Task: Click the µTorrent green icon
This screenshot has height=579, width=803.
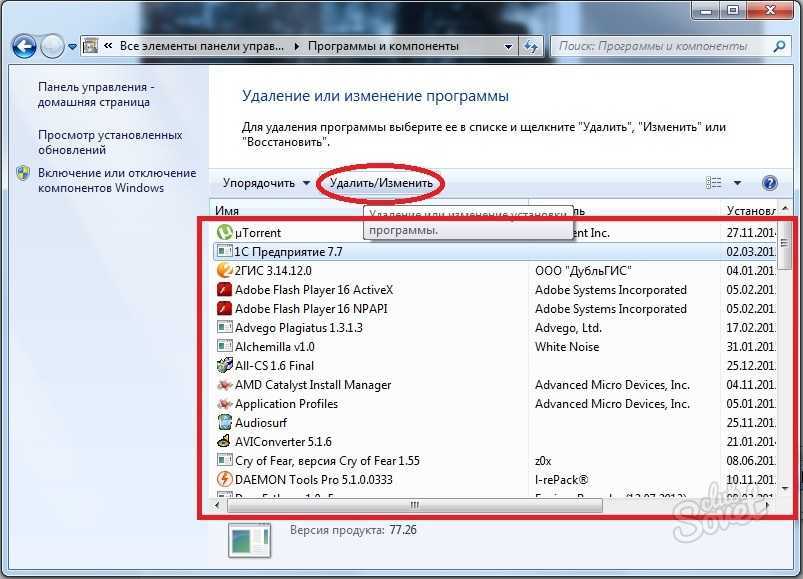Action: tap(224, 232)
